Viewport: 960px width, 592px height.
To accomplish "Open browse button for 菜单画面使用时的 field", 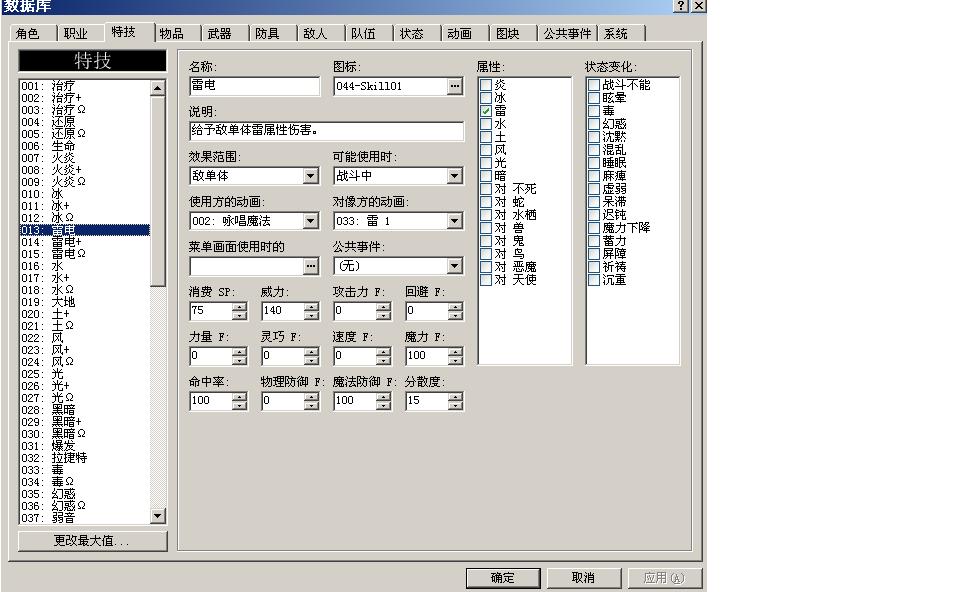I will (311, 266).
